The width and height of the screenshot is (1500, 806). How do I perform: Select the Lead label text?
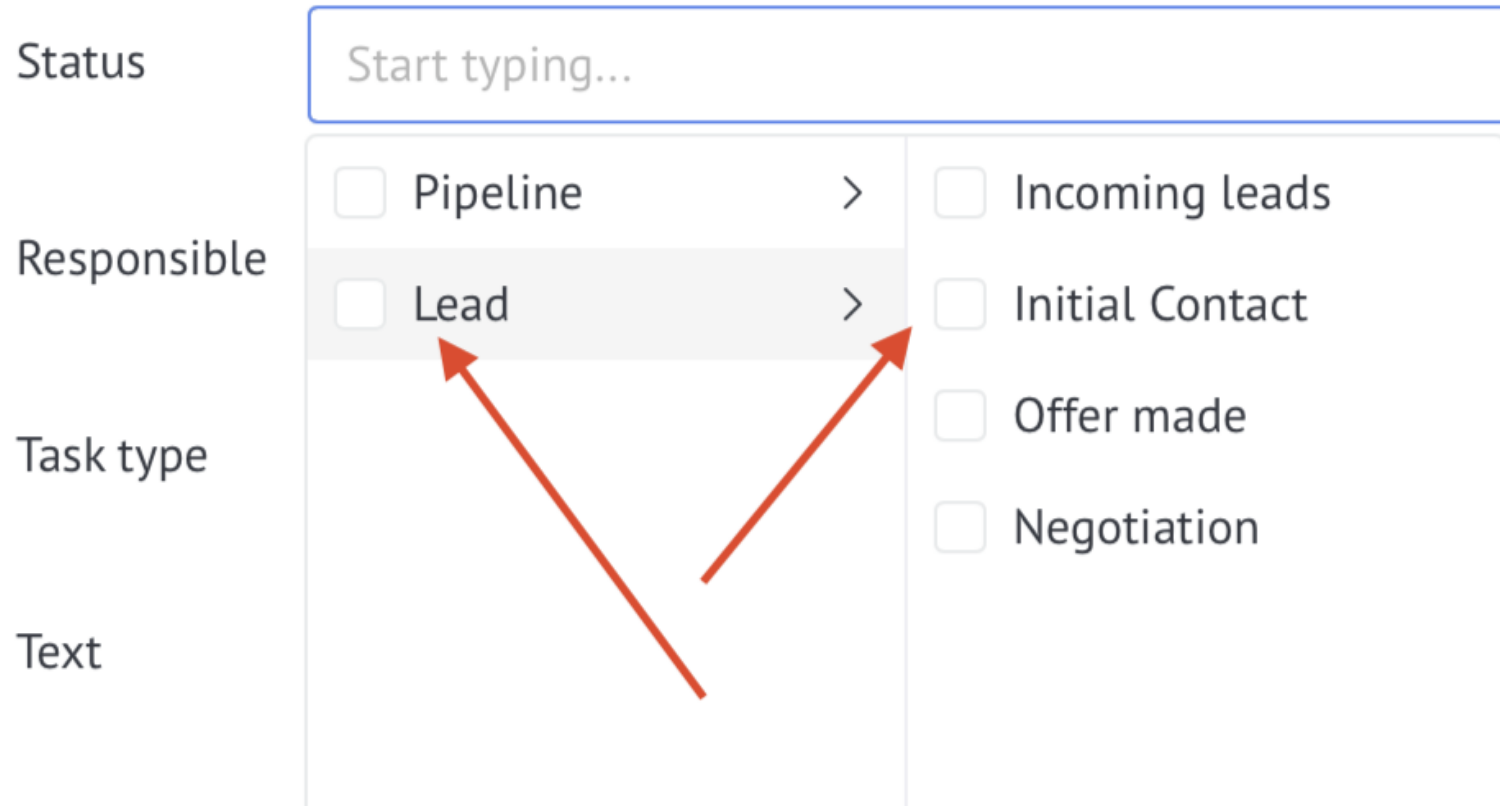click(x=462, y=304)
